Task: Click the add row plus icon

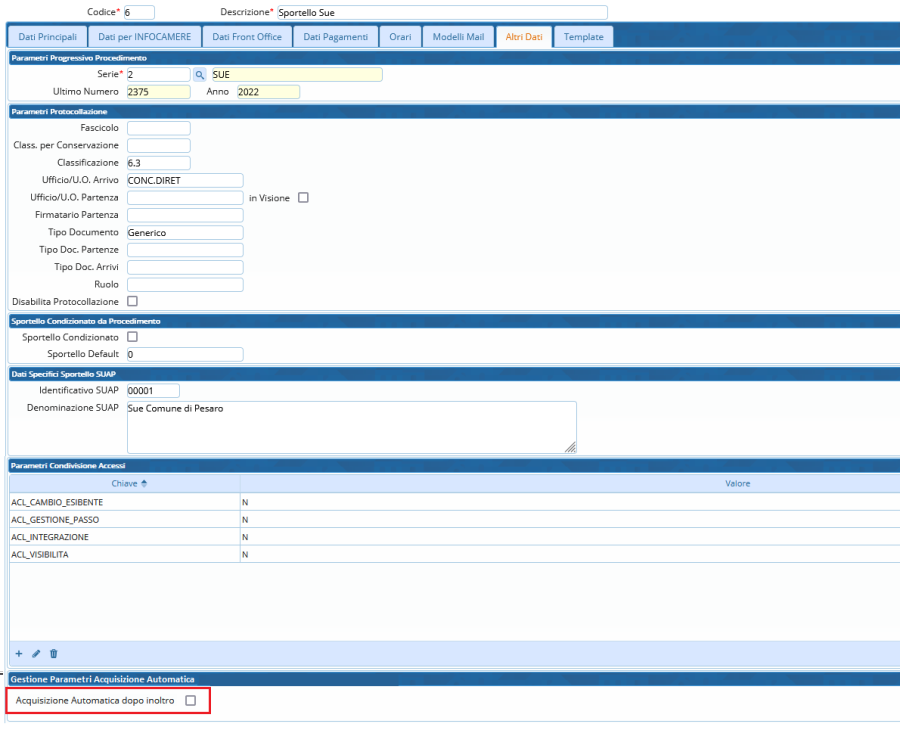Action: (18, 654)
